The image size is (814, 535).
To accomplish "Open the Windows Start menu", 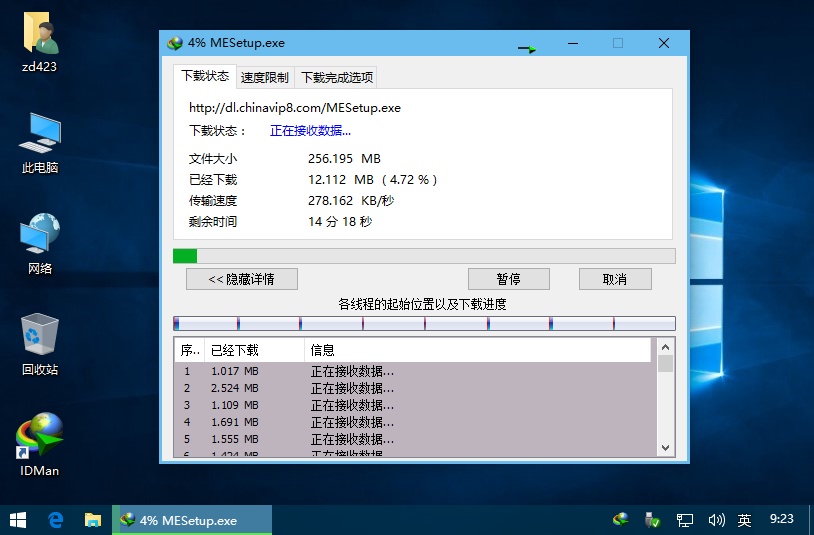I will 18,520.
